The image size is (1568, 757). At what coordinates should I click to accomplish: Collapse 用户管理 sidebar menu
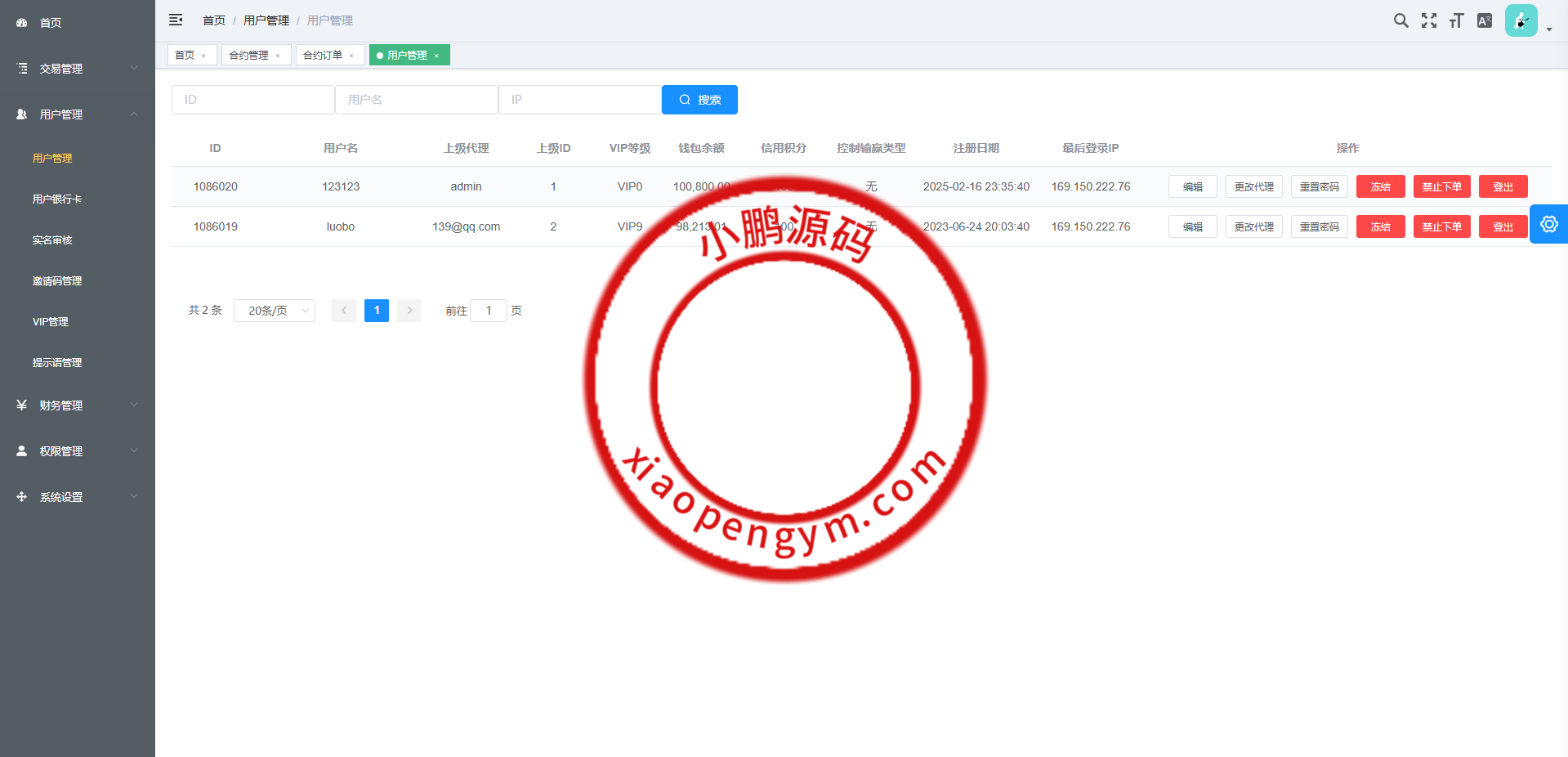[78, 114]
